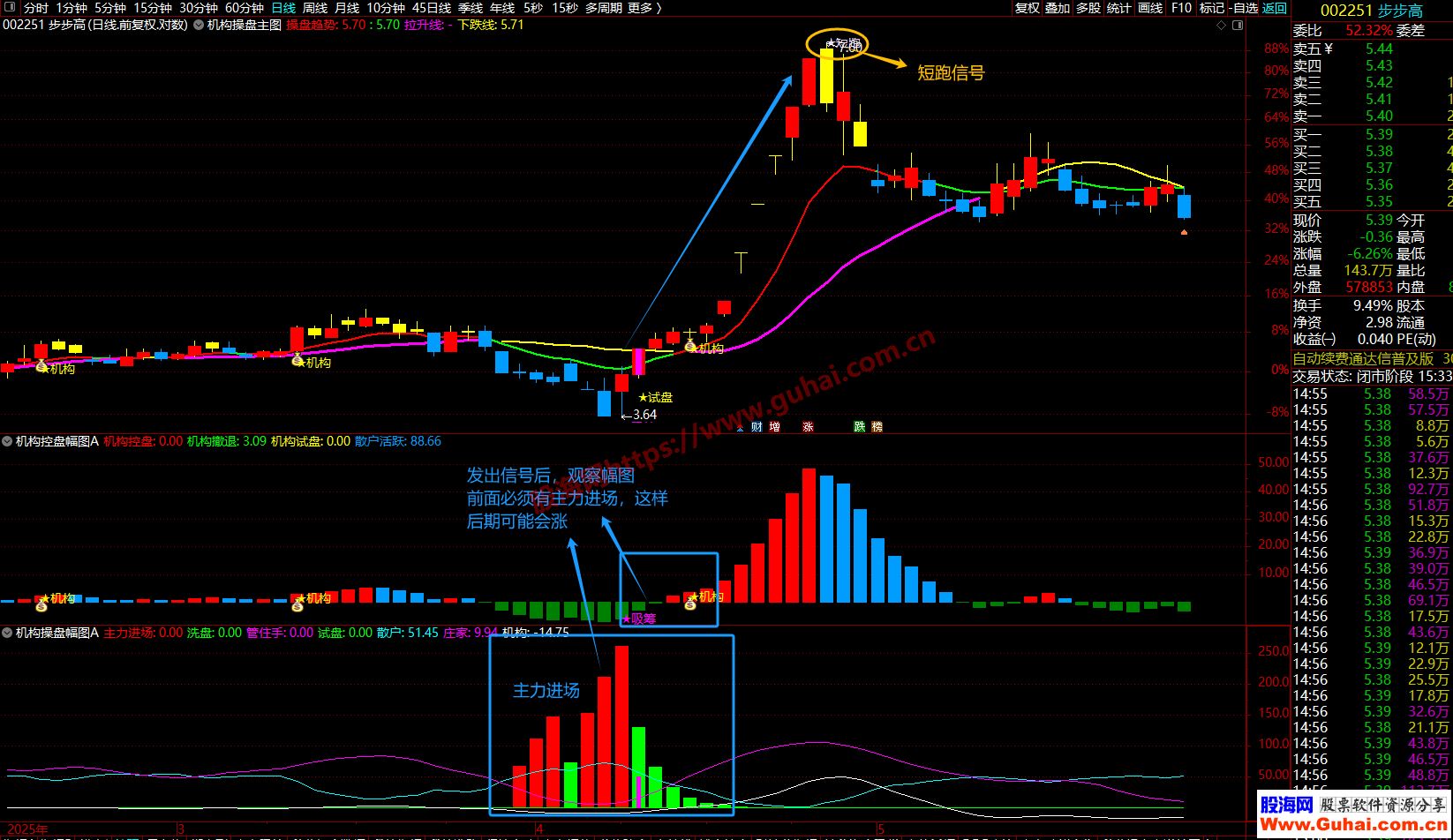Viewport: 1453px width, 840px height.
Task: Select the 30分钟 period
Action: 199,8
